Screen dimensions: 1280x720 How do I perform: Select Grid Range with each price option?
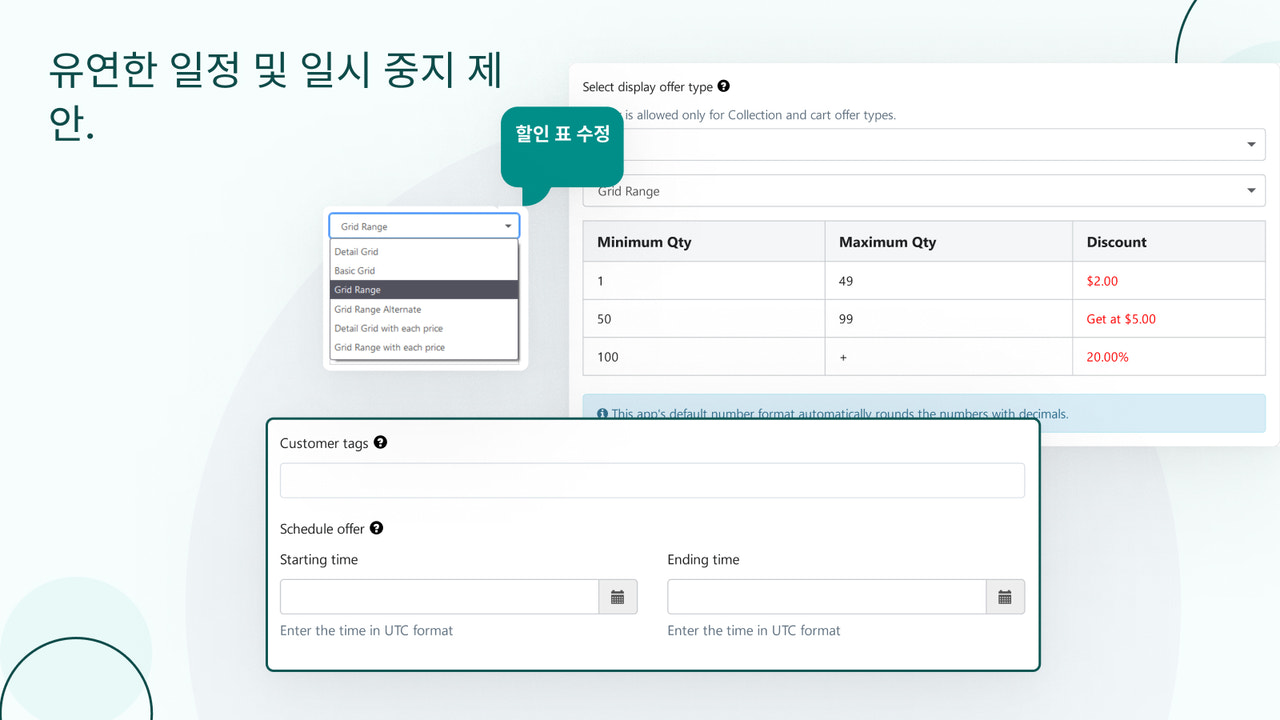424,347
